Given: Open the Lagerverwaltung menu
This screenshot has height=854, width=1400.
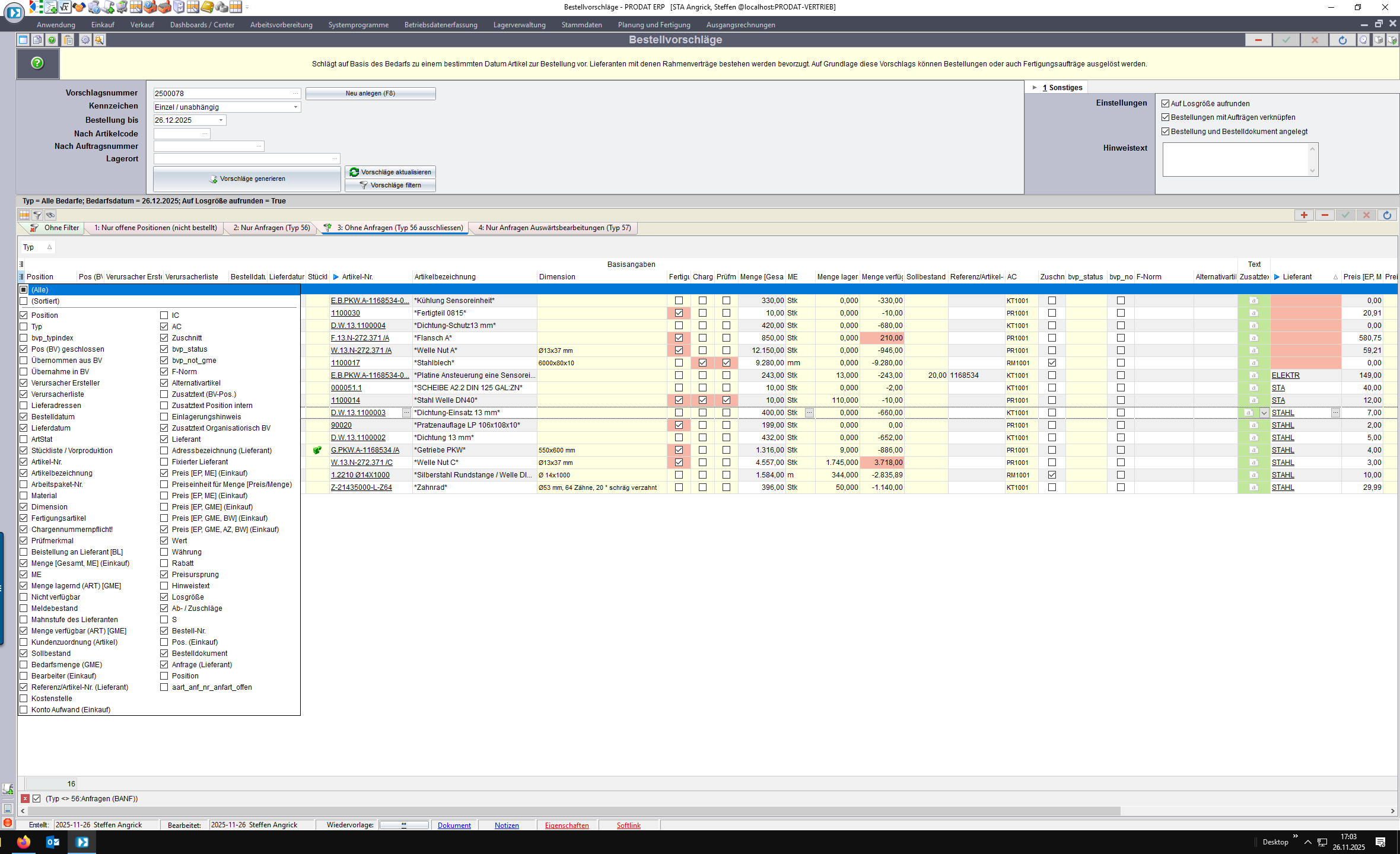Looking at the screenshot, I should (519, 25).
